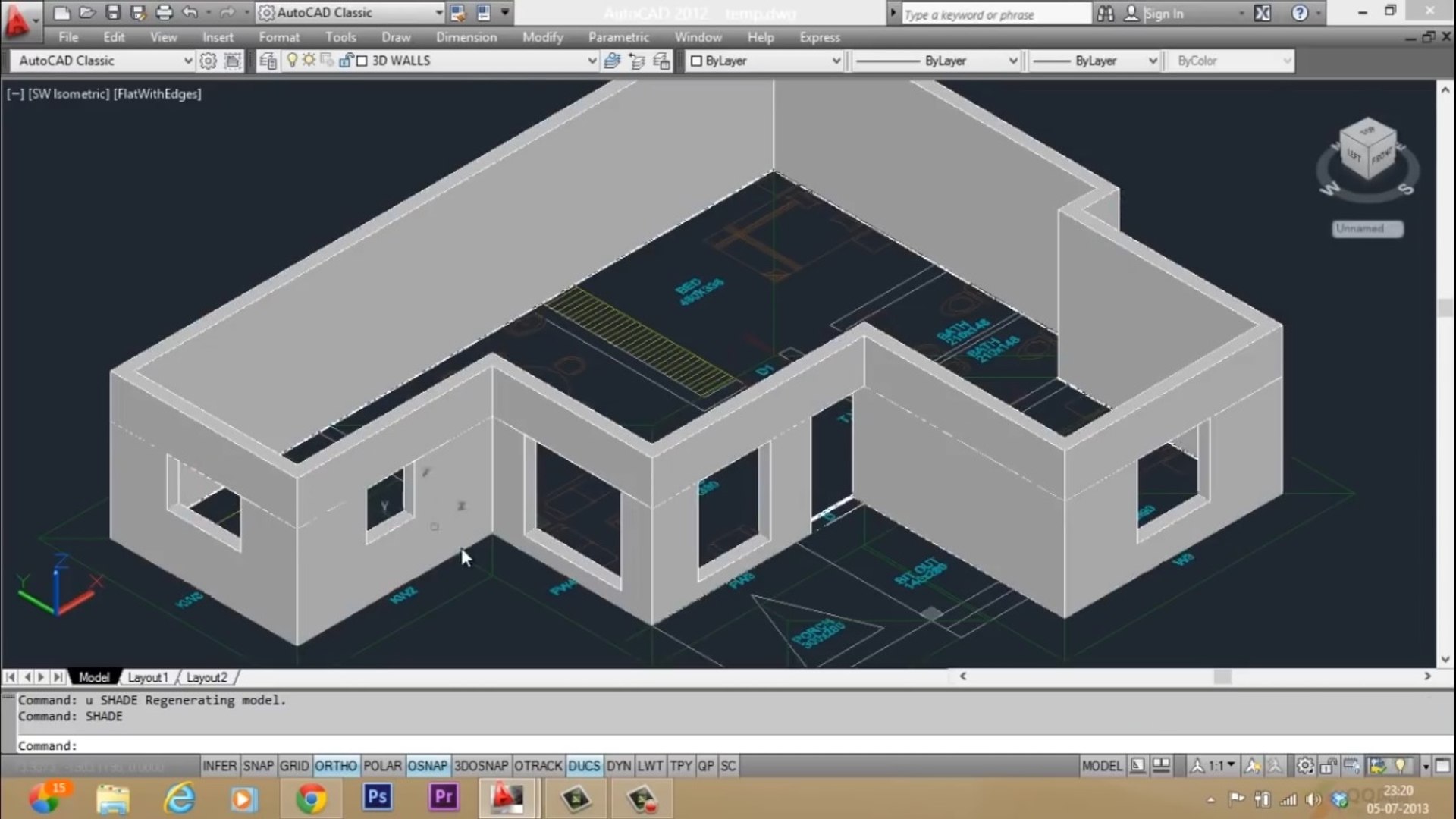Viewport: 1456px width, 819px height.
Task: Open the ByLayer linetype dropdown
Action: [1012, 61]
